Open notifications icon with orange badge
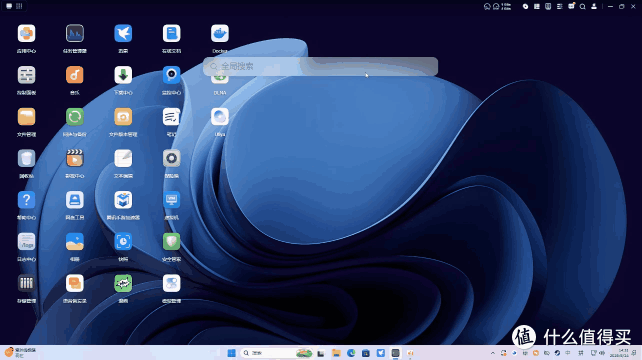This screenshot has width=642, height=360. click(x=571, y=6)
